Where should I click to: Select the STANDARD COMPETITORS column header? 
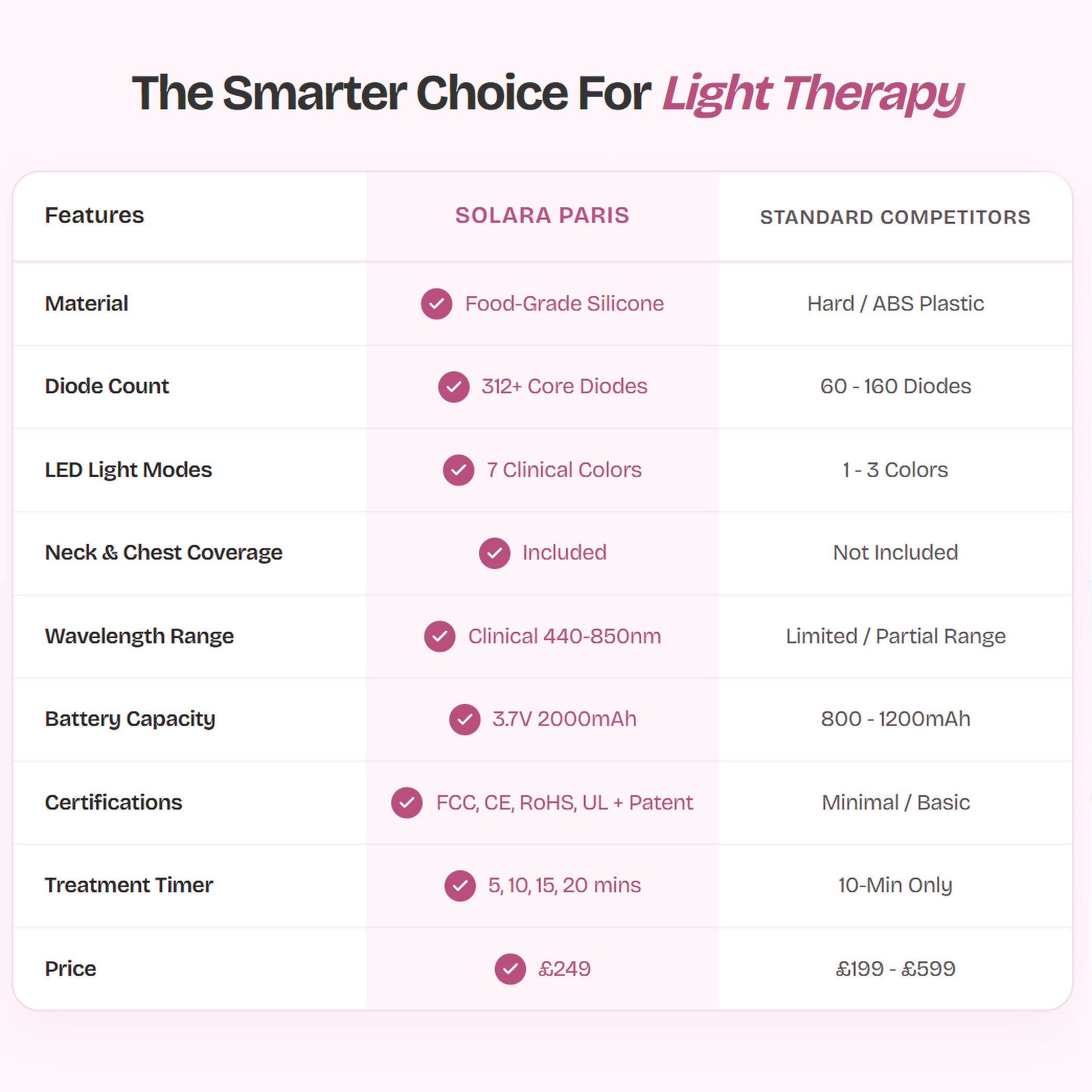click(x=895, y=217)
